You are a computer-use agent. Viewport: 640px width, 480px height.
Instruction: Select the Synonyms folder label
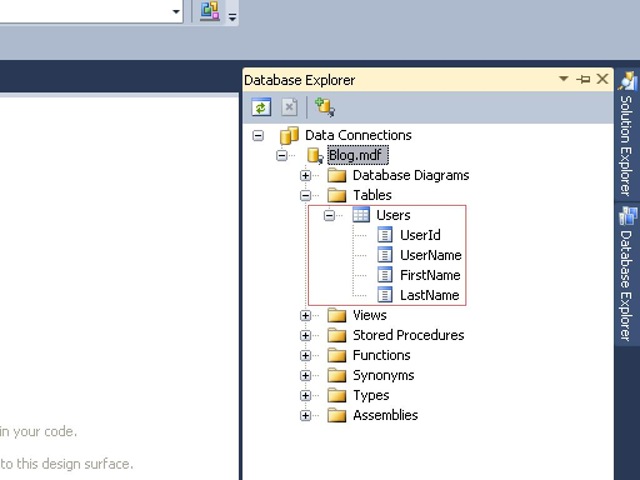pos(384,376)
